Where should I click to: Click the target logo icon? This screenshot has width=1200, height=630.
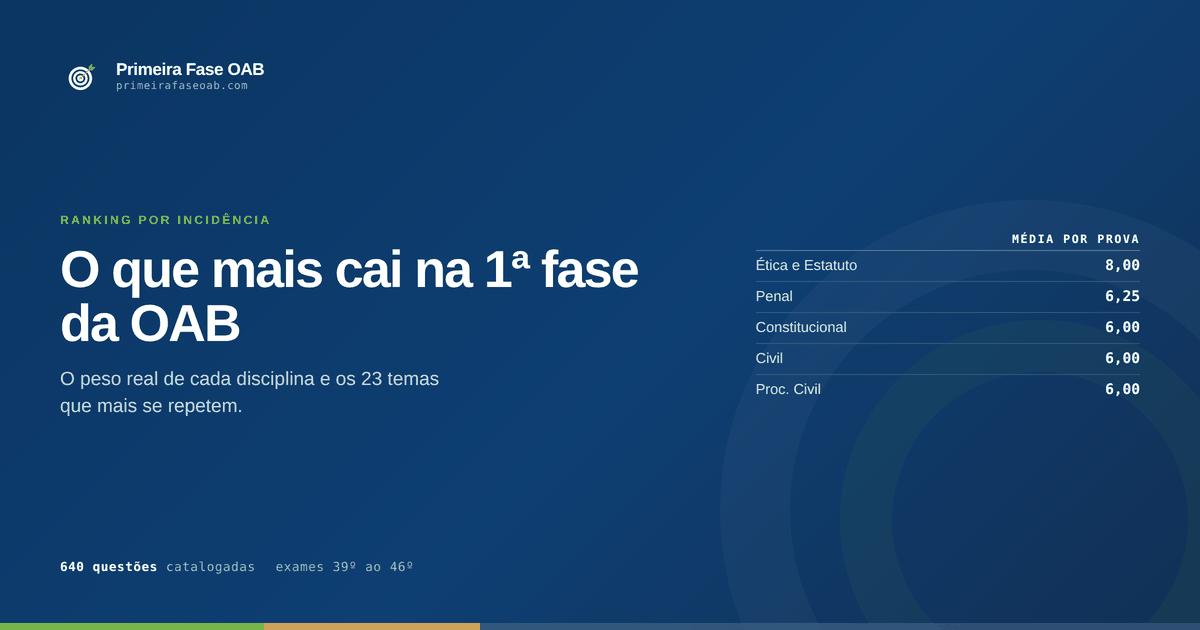point(81,77)
